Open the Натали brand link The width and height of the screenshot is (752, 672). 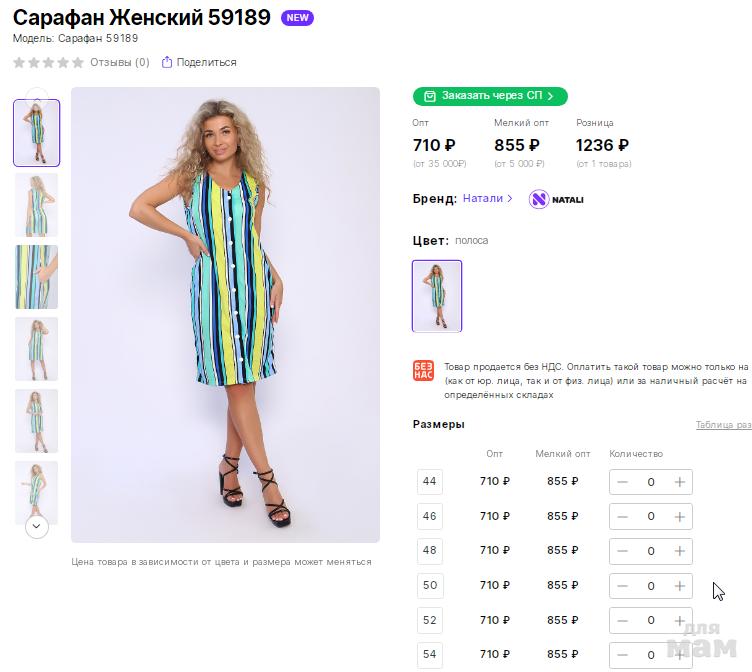487,199
